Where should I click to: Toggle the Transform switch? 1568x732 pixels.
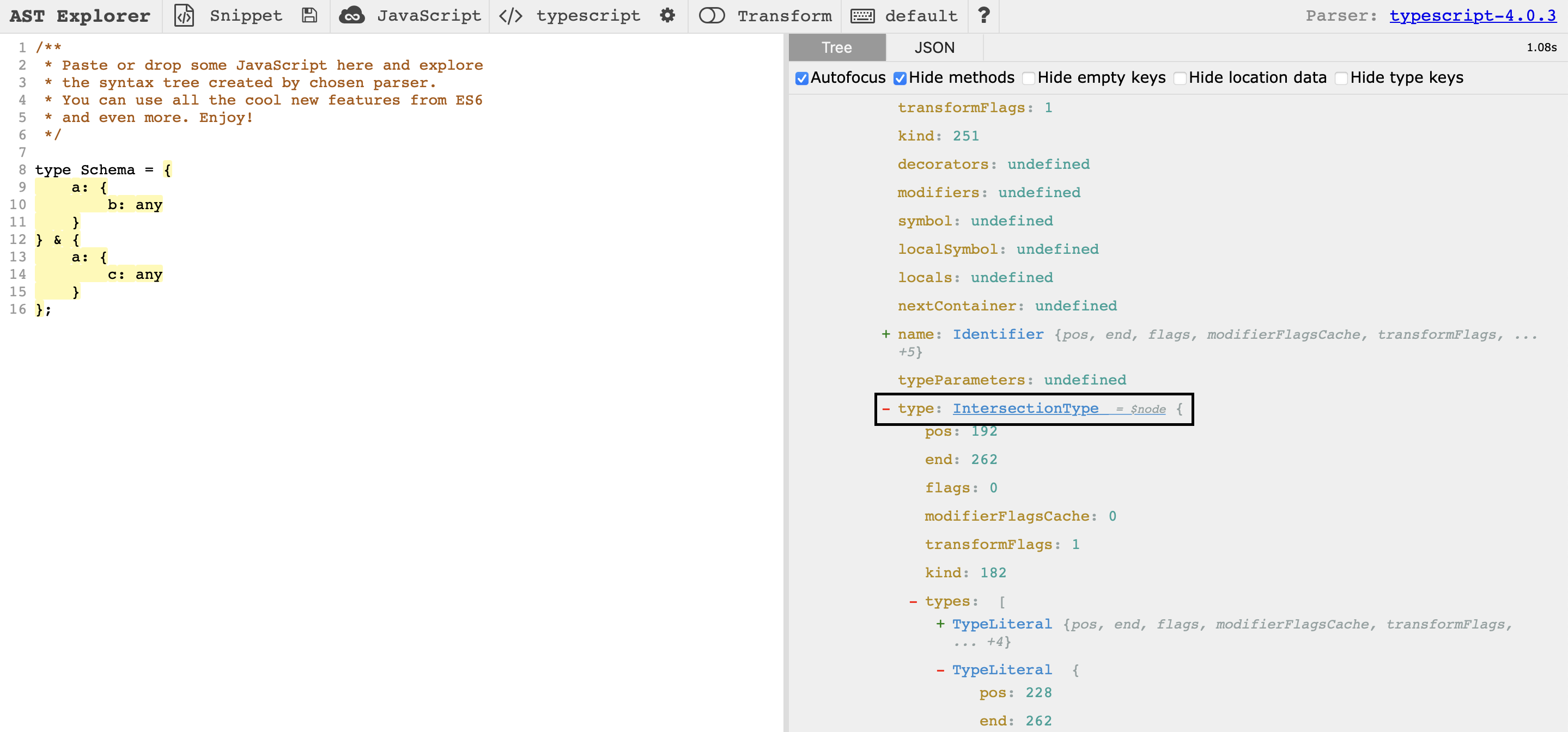tap(711, 16)
